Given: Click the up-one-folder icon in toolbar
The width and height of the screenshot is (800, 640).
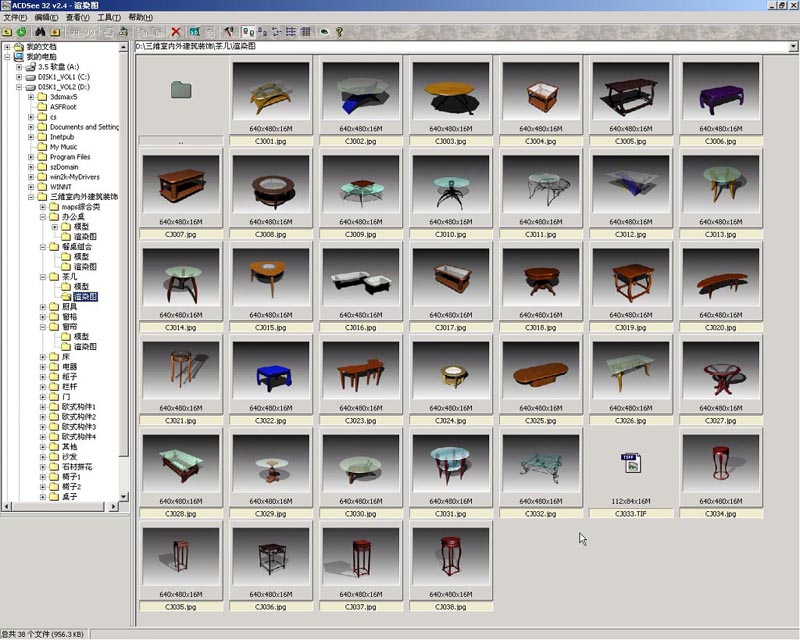Looking at the screenshot, I should point(8,32).
